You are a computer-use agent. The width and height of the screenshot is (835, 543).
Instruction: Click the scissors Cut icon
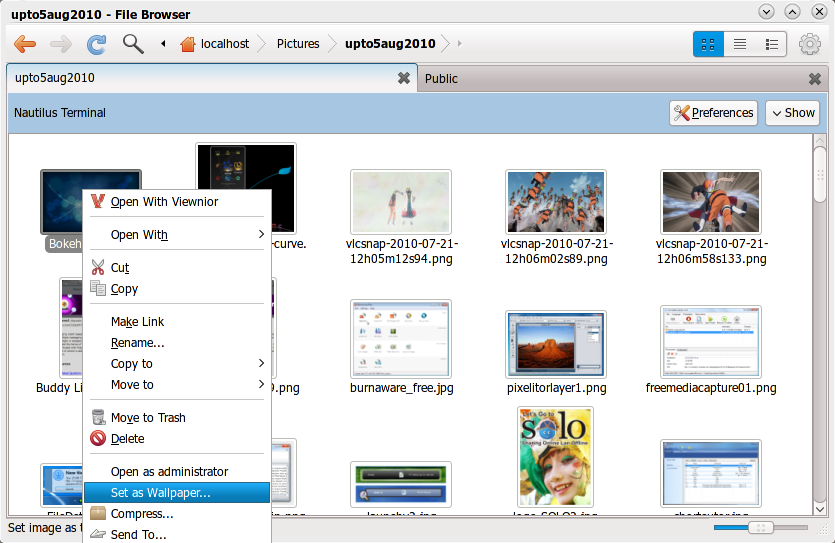tap(97, 267)
